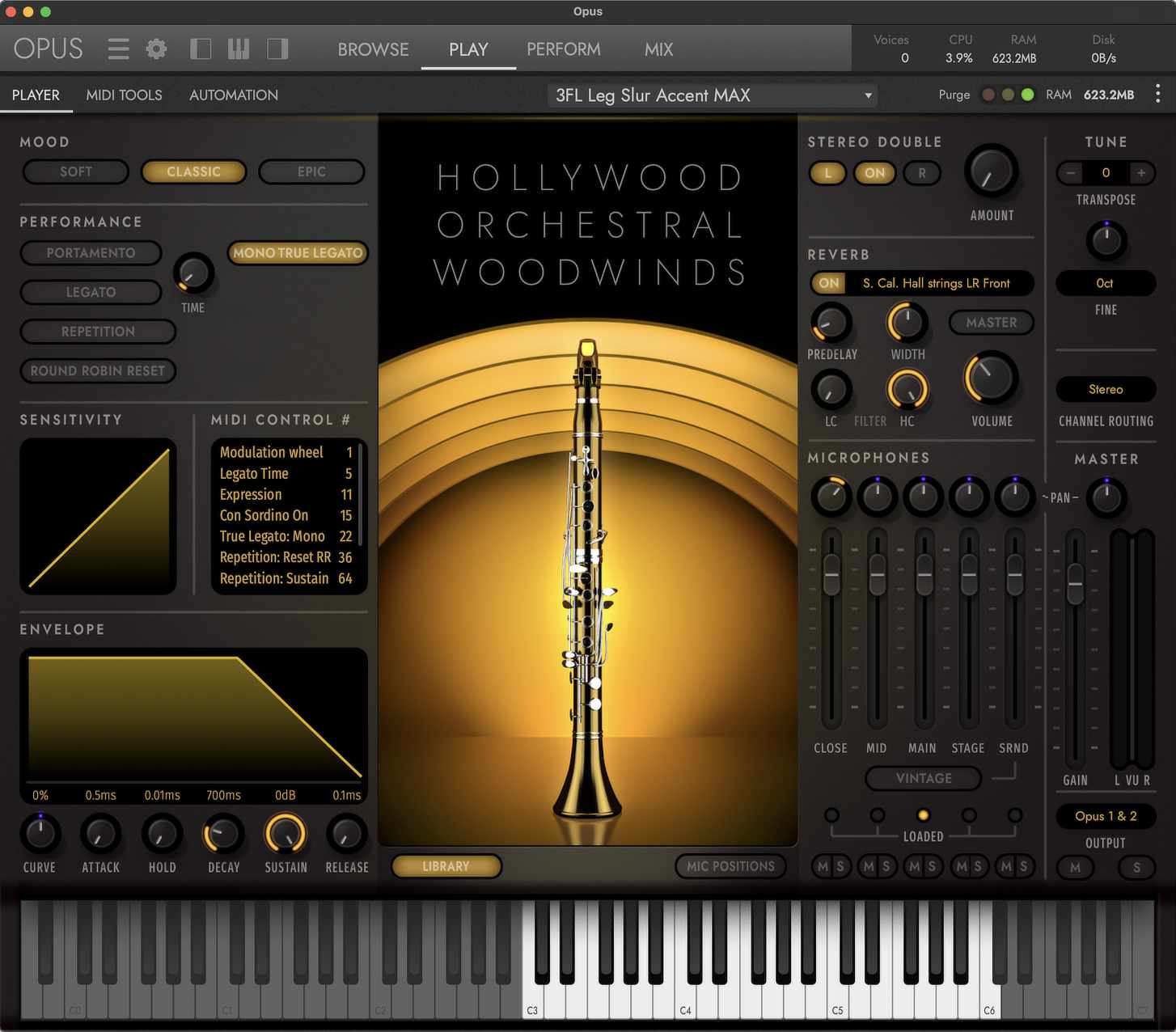
Task: Click the sensitivity curve graph
Action: pyautogui.click(x=98, y=516)
